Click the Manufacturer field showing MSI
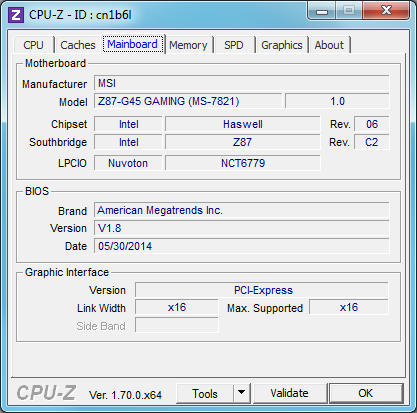The width and height of the screenshot is (417, 413). (241, 83)
